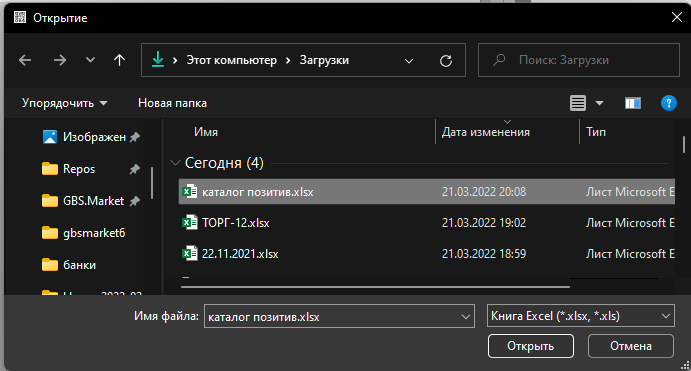Select the file каталог позитив.xlsx
Image resolution: width=691 pixels, height=371 pixels.
(x=427, y=192)
